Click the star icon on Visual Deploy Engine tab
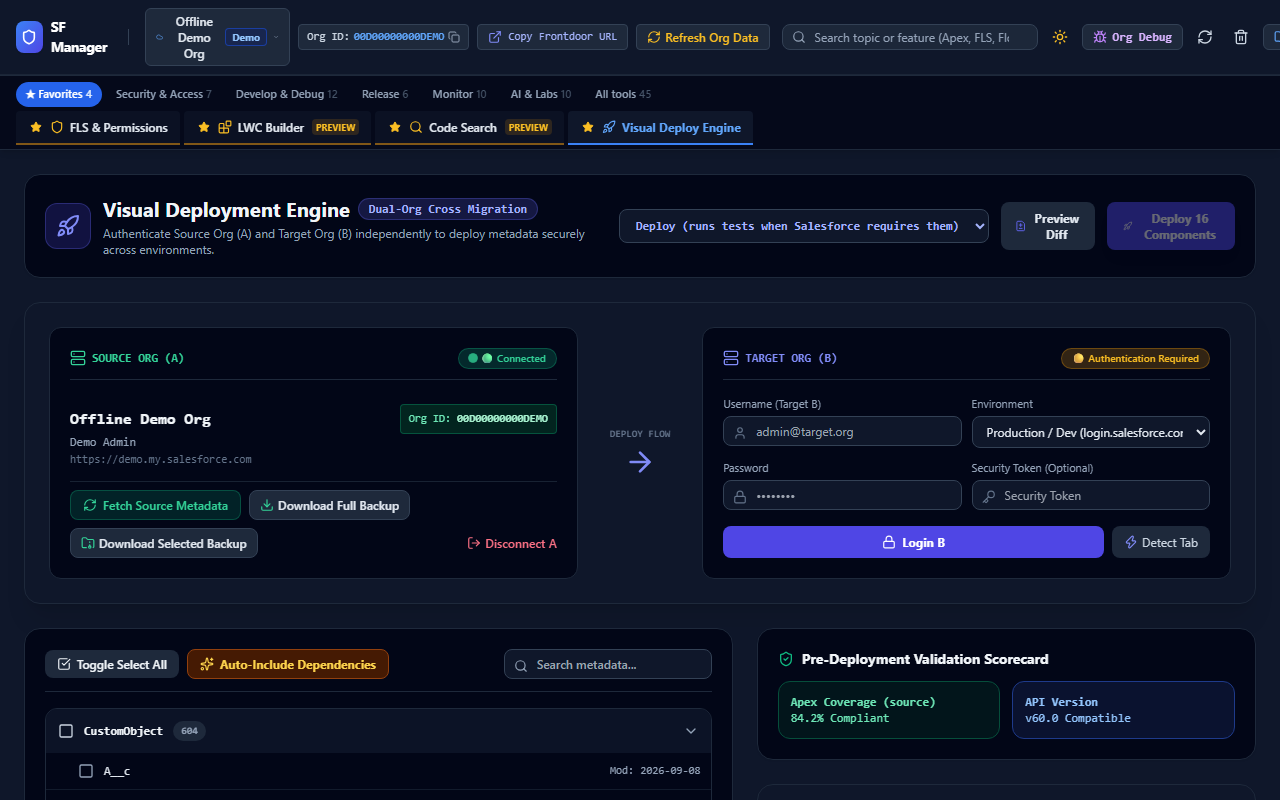 (588, 128)
